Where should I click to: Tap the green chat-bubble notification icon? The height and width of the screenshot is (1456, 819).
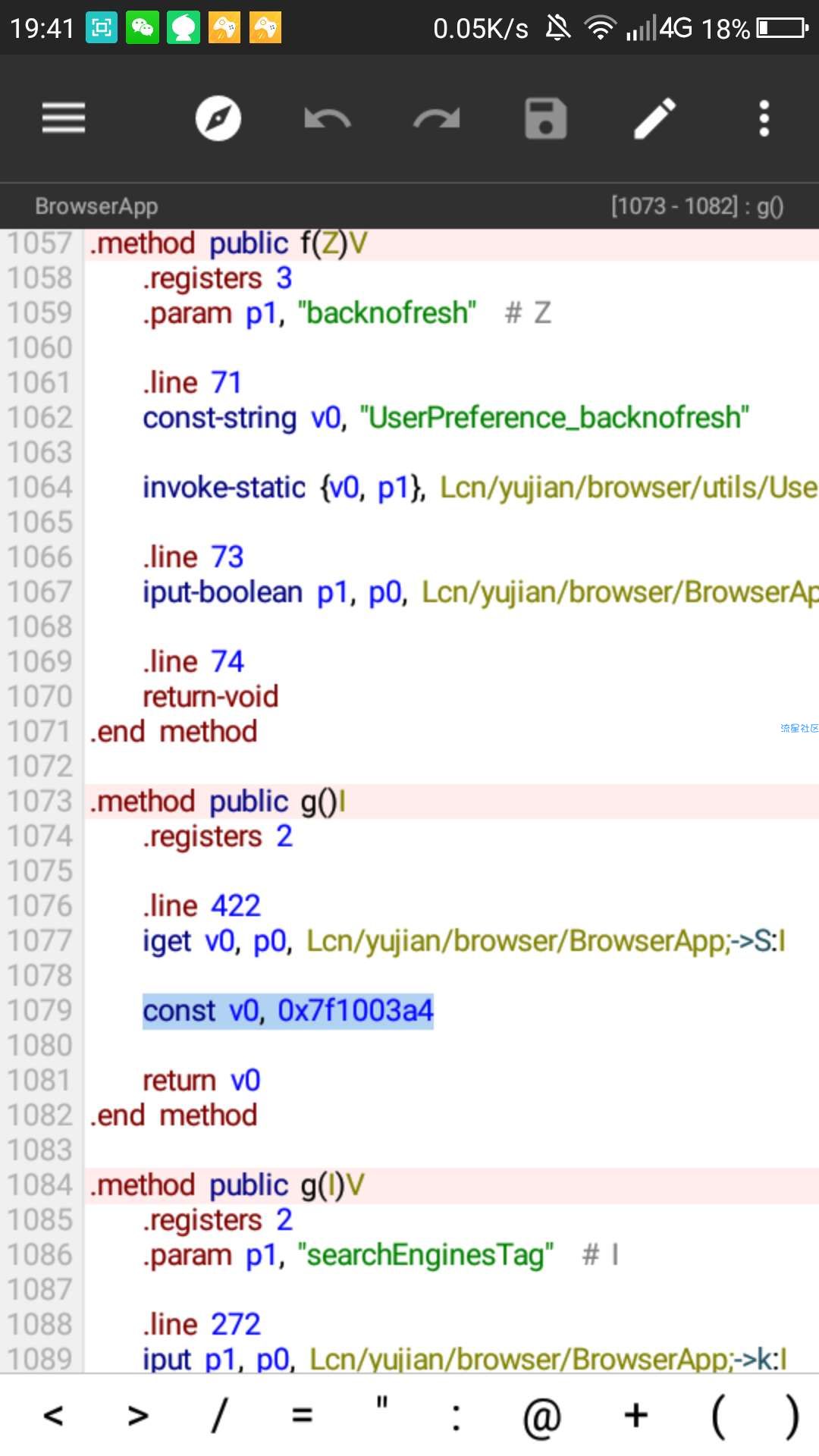coord(184,28)
